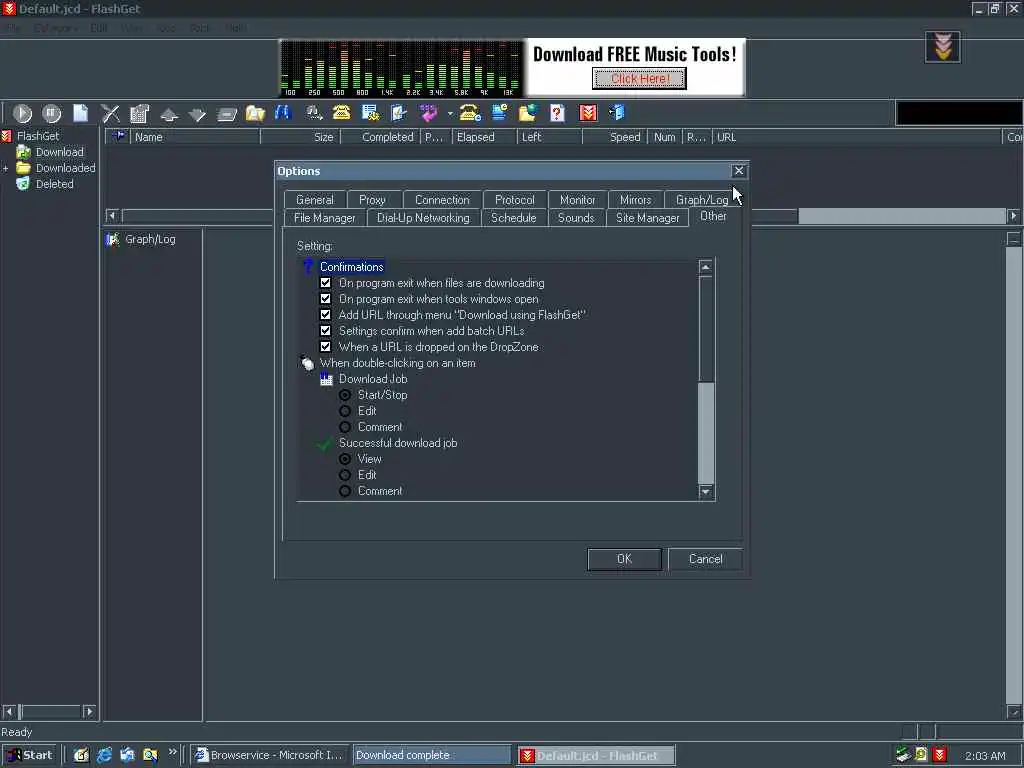Switch to the General tab
The width and height of the screenshot is (1024, 768).
click(x=315, y=200)
